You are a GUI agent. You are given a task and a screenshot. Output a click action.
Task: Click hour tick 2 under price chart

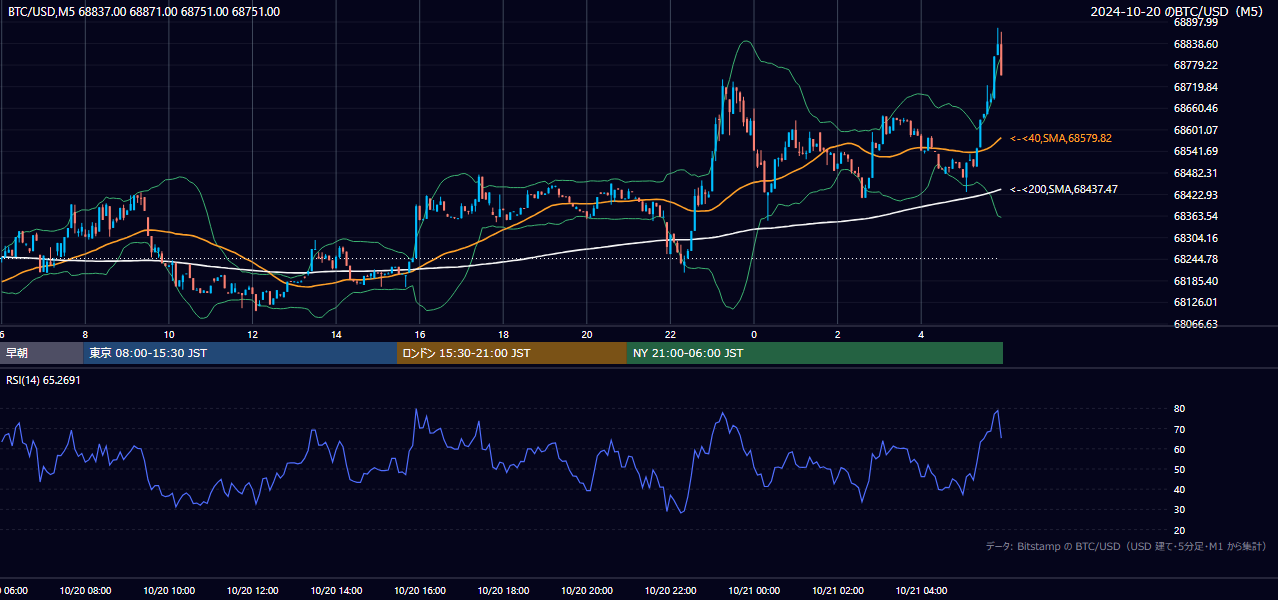click(x=838, y=334)
